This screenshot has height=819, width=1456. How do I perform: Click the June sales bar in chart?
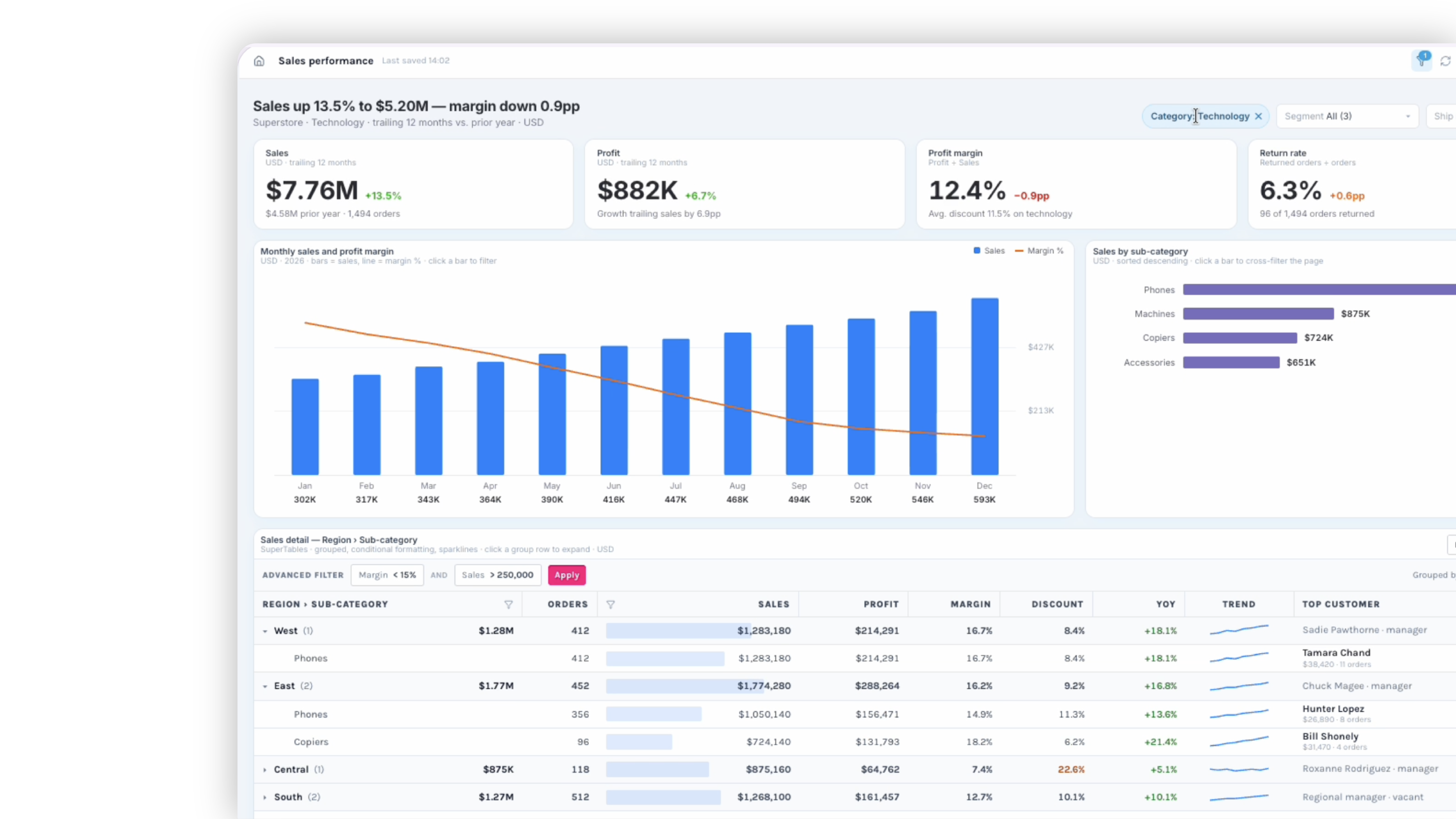[614, 410]
